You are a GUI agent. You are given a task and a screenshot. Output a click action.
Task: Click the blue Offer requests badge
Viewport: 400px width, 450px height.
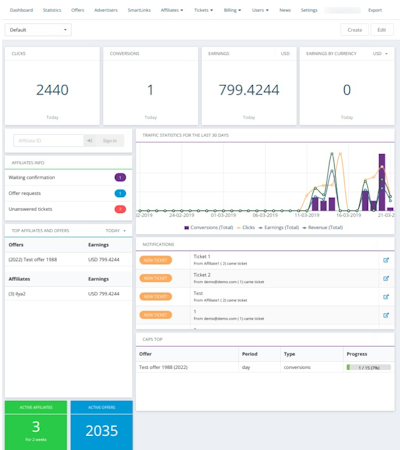[x=120, y=193]
